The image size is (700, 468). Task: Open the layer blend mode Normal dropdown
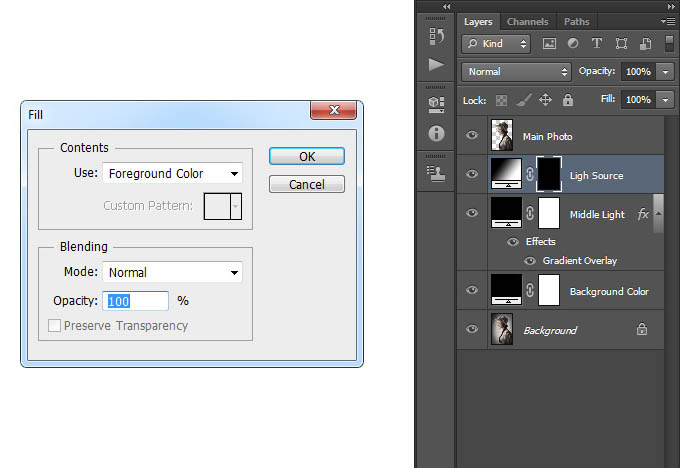tap(517, 71)
